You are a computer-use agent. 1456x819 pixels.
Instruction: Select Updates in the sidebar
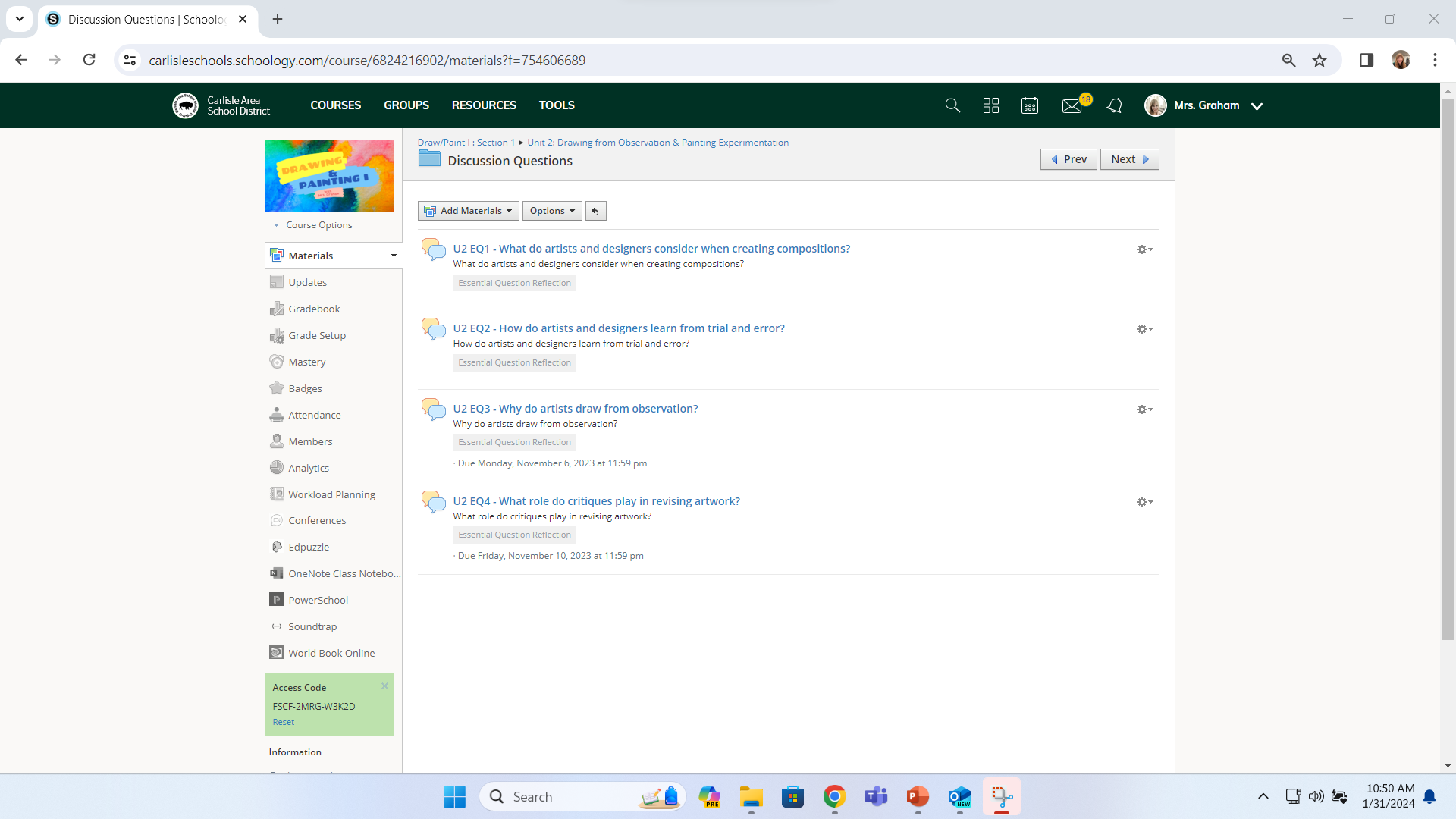tap(307, 282)
